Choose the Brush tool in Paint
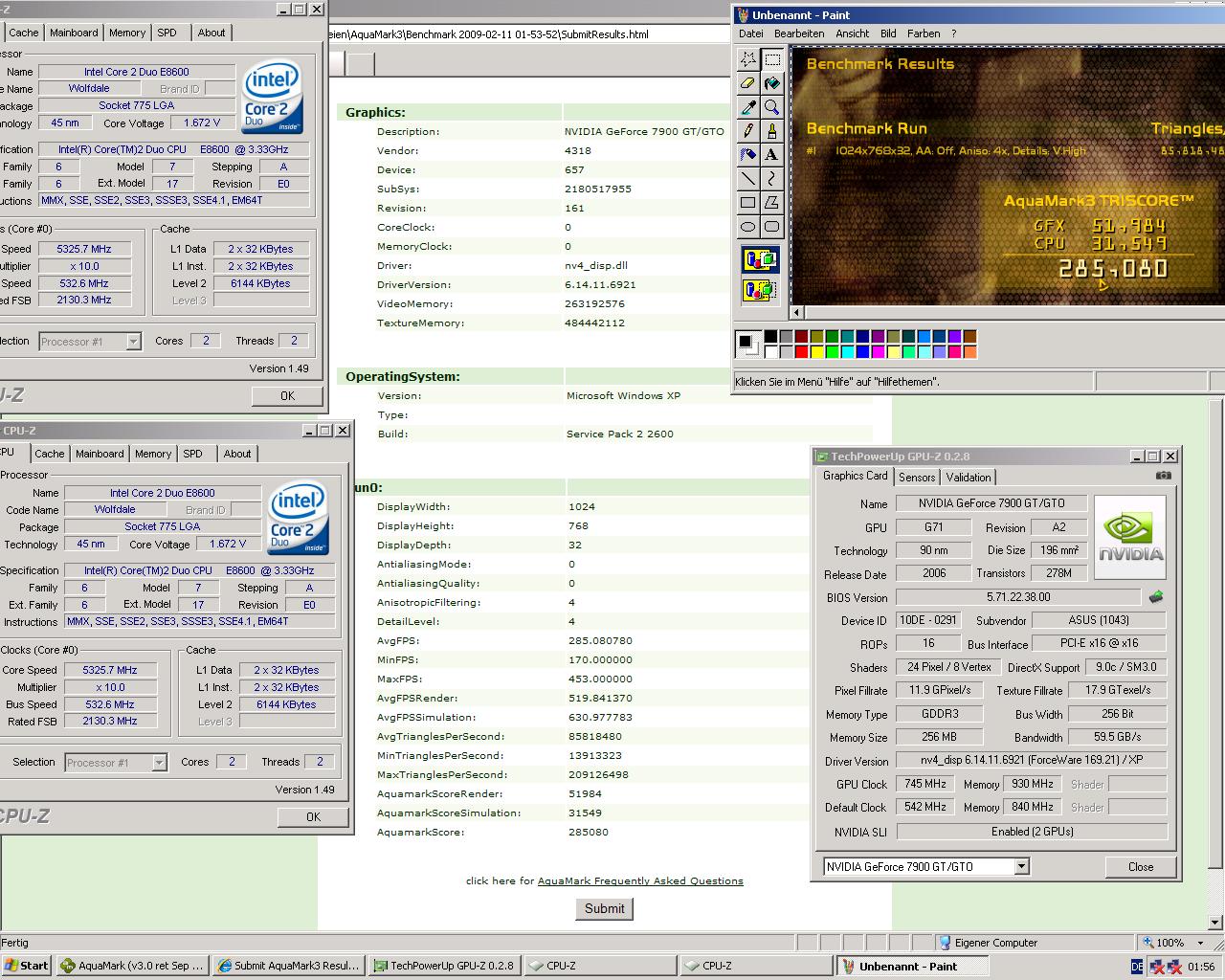The width and height of the screenshot is (1225, 980). (x=771, y=131)
